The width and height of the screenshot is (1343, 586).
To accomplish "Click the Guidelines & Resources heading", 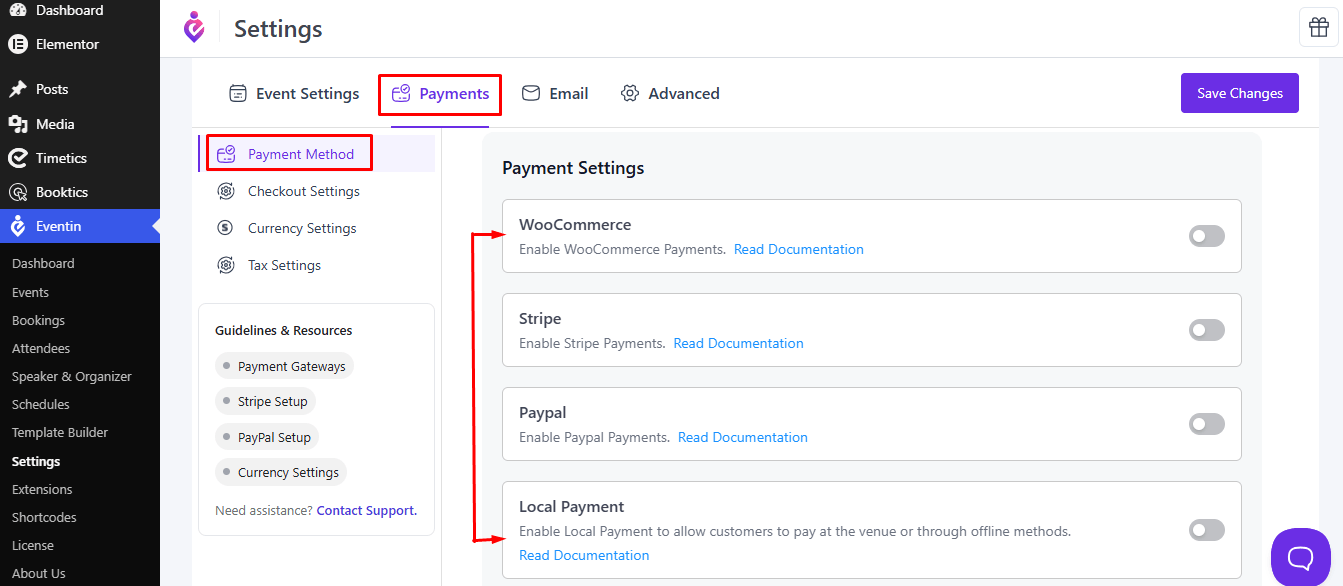I will pos(284,330).
